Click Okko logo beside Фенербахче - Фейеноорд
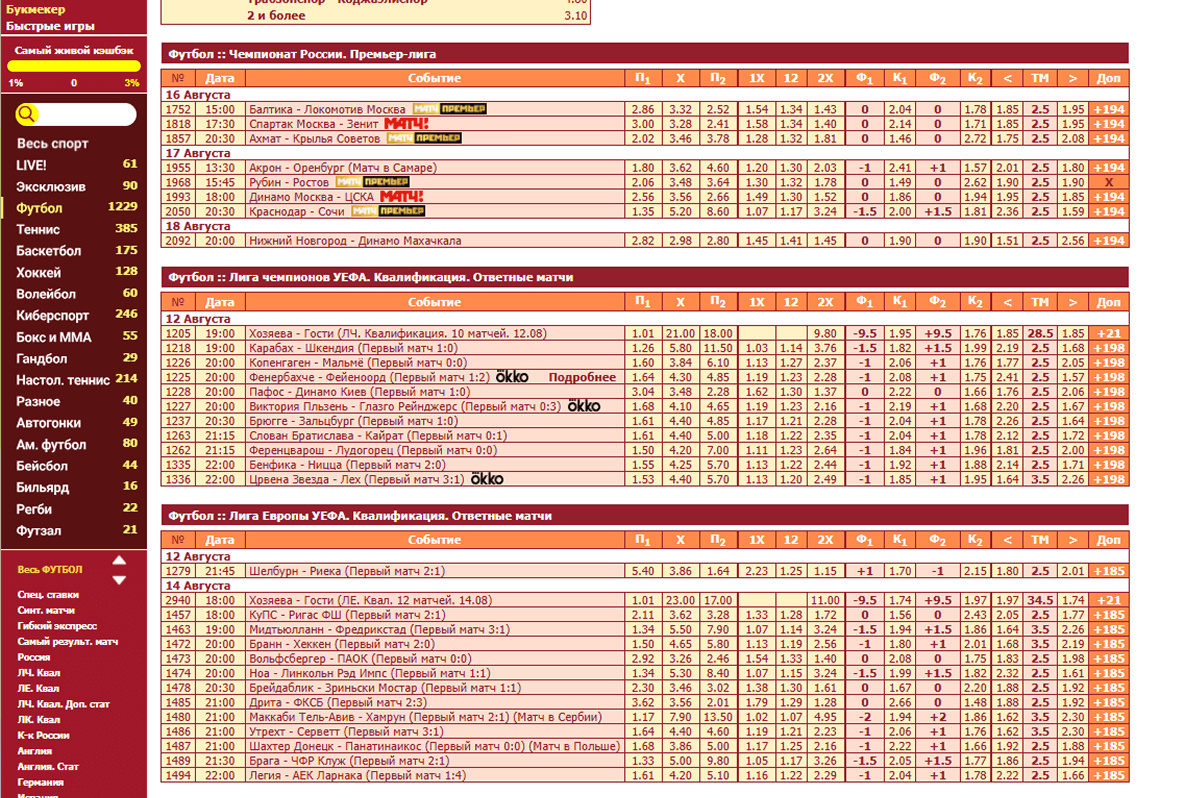The width and height of the screenshot is (1185, 798). tap(512, 377)
